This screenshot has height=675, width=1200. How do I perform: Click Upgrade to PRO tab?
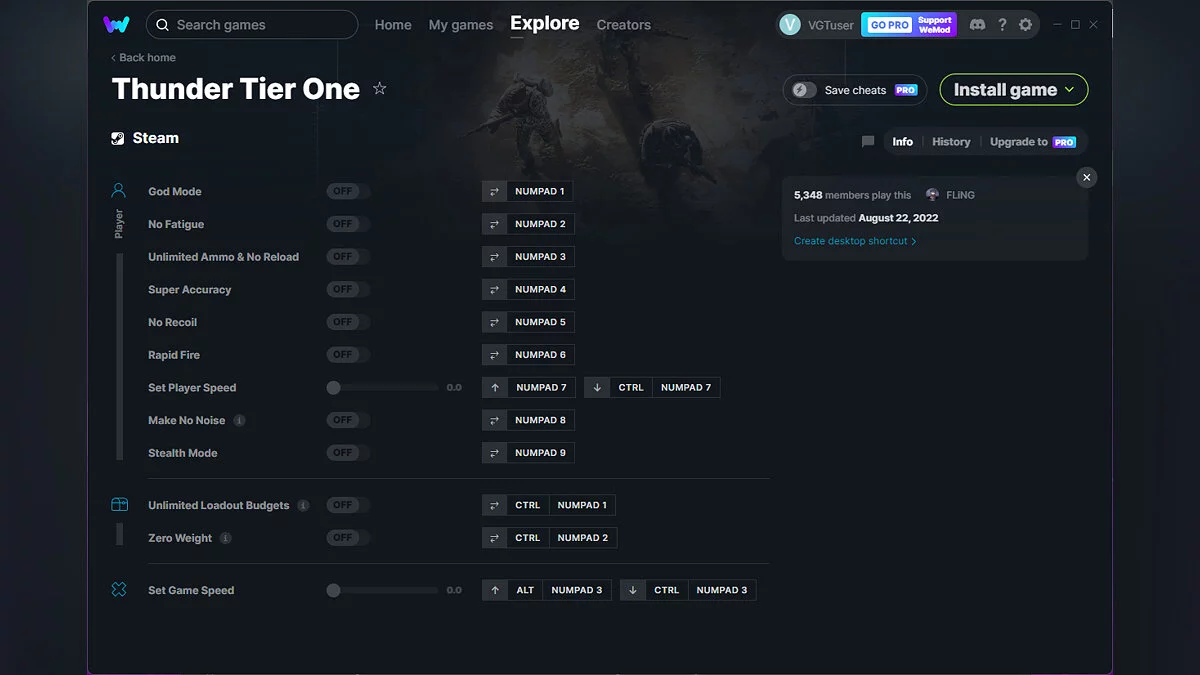[1033, 142]
